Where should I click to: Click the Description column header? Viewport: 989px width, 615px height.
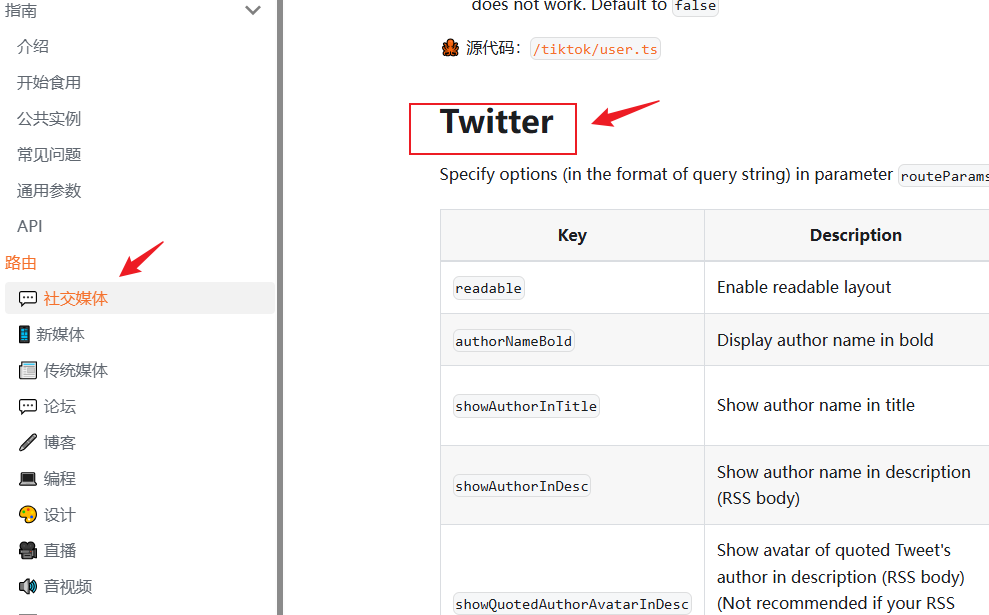855,235
